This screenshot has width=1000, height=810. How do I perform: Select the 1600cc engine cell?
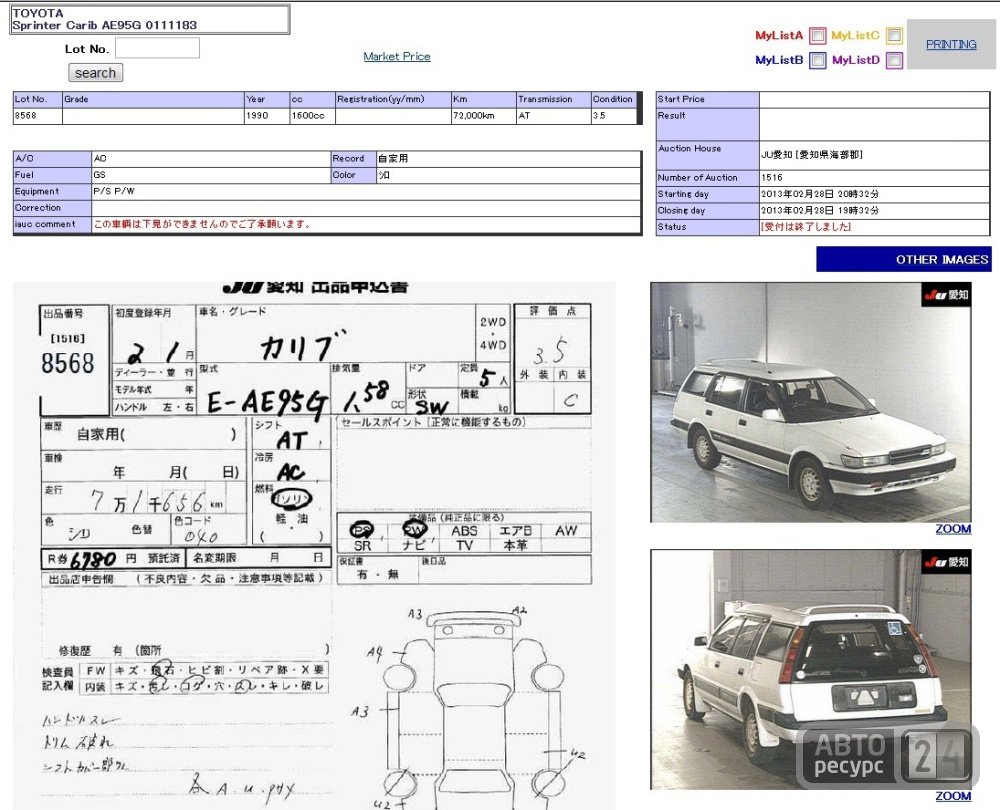point(312,116)
